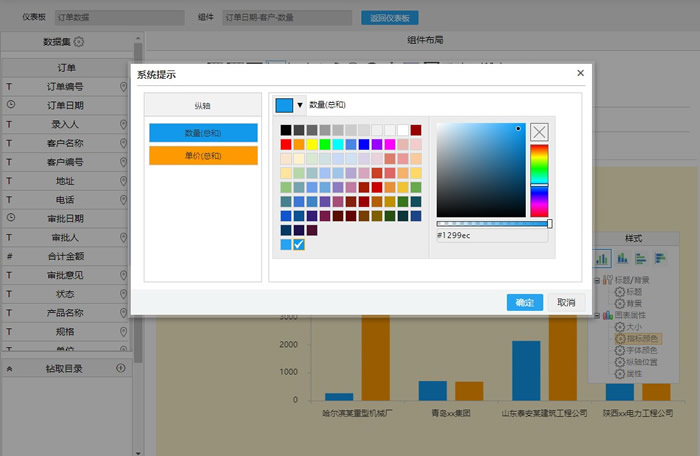The image size is (700, 456).
Task: Click the checkmark swatch in the palette
Action: (x=299, y=244)
